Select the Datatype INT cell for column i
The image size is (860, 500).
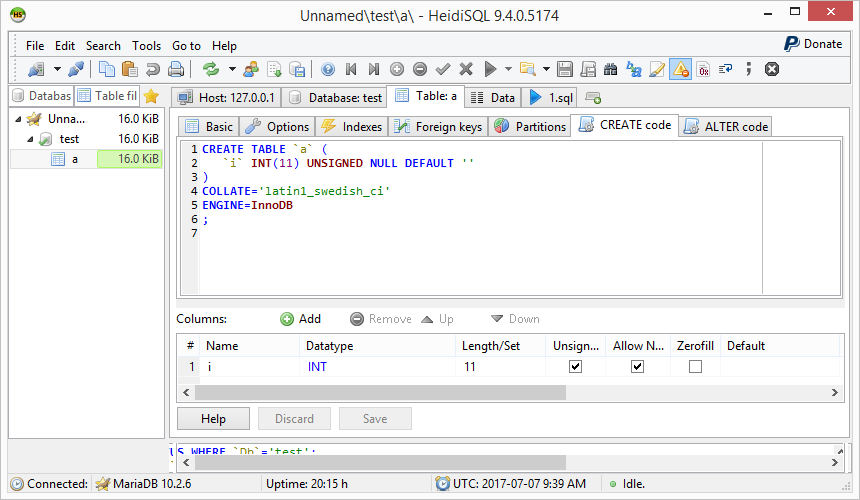320,367
